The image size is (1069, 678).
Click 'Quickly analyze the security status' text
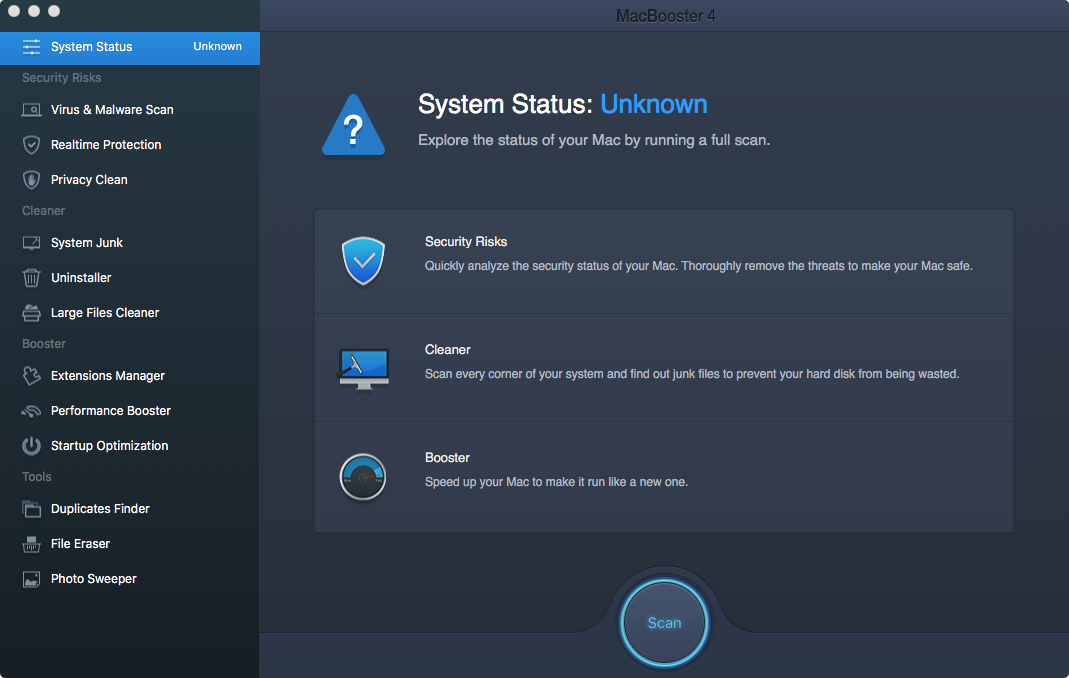point(699,266)
